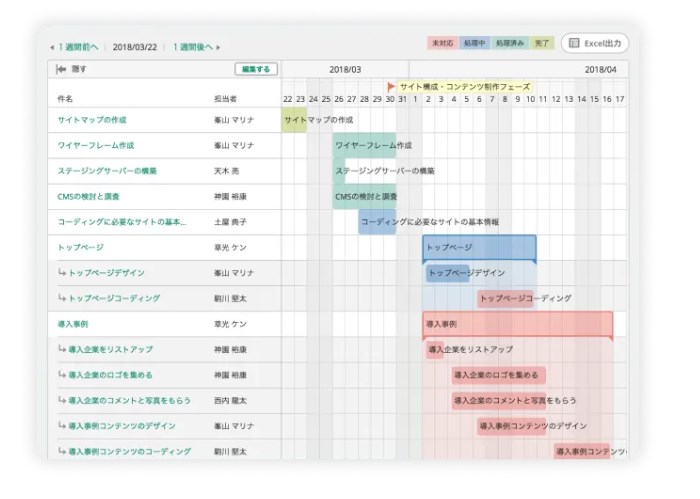700x499 pixels.
Task: Click subtask arrow icon beside トップページコーディング
Action: pyautogui.click(x=62, y=299)
